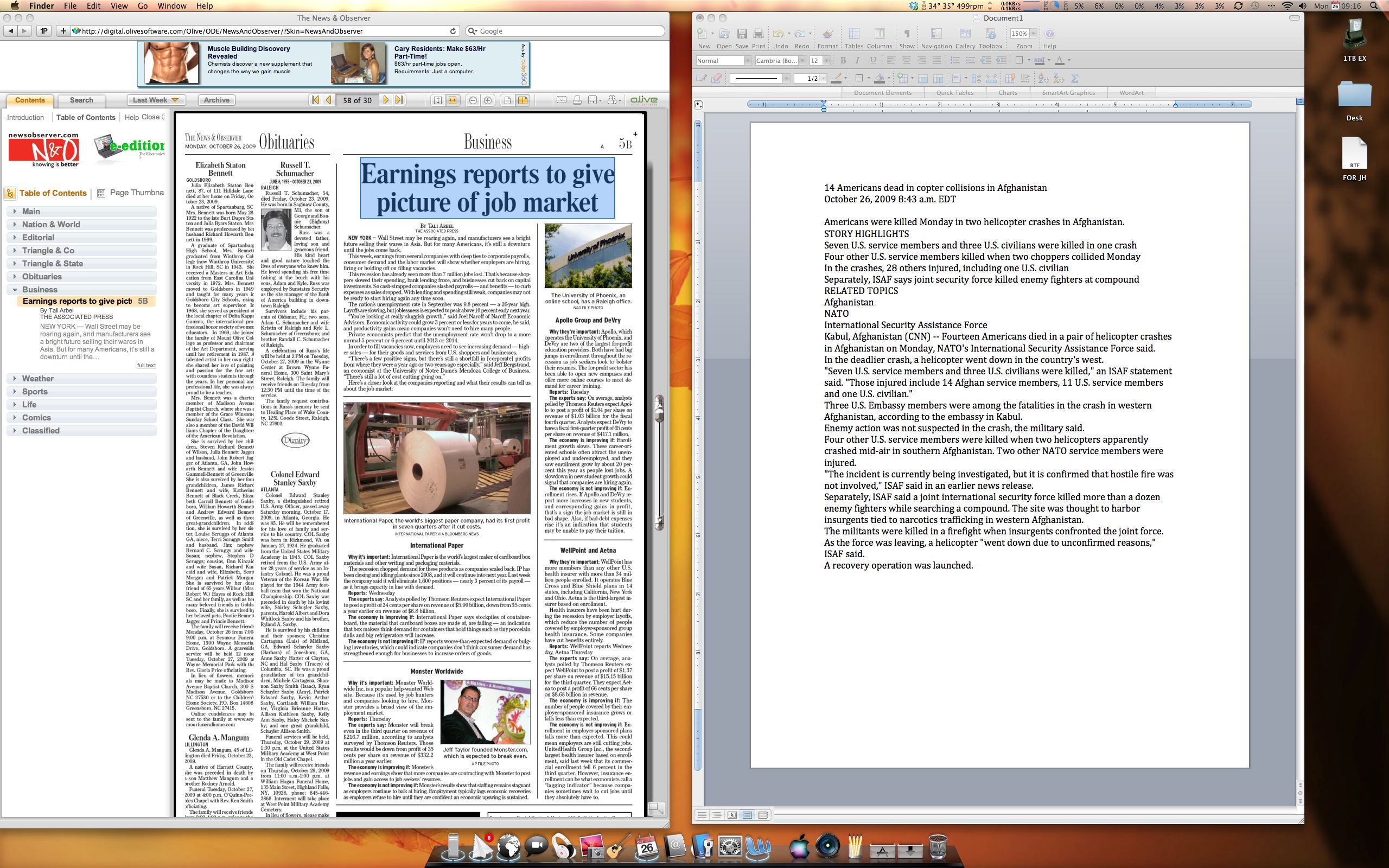Click the font color A swatch

pyautogui.click(x=1060, y=60)
